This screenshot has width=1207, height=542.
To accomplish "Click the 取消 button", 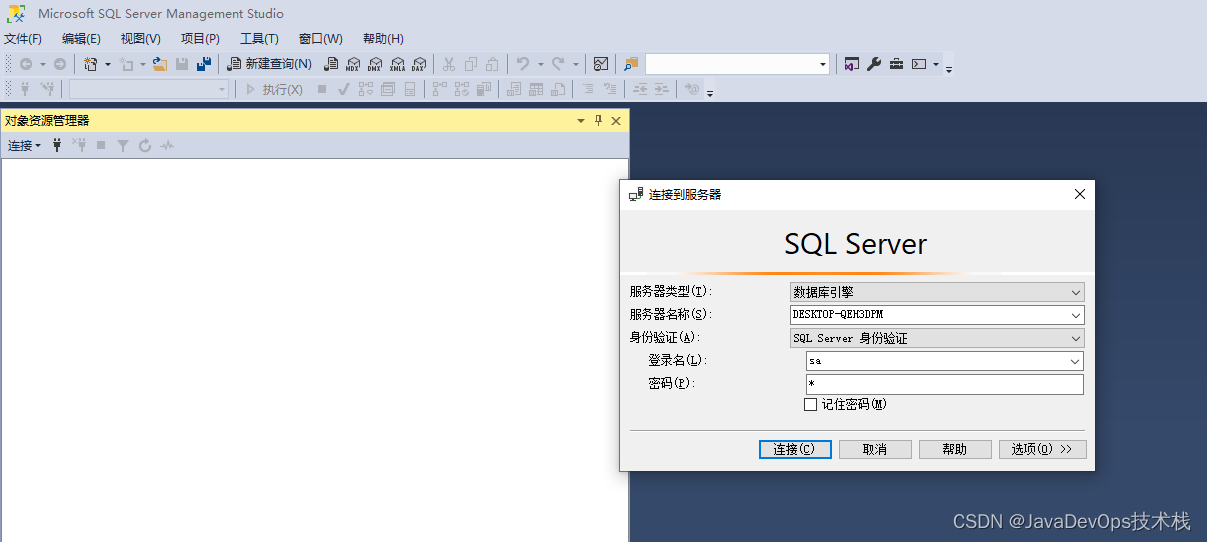I will click(875, 450).
